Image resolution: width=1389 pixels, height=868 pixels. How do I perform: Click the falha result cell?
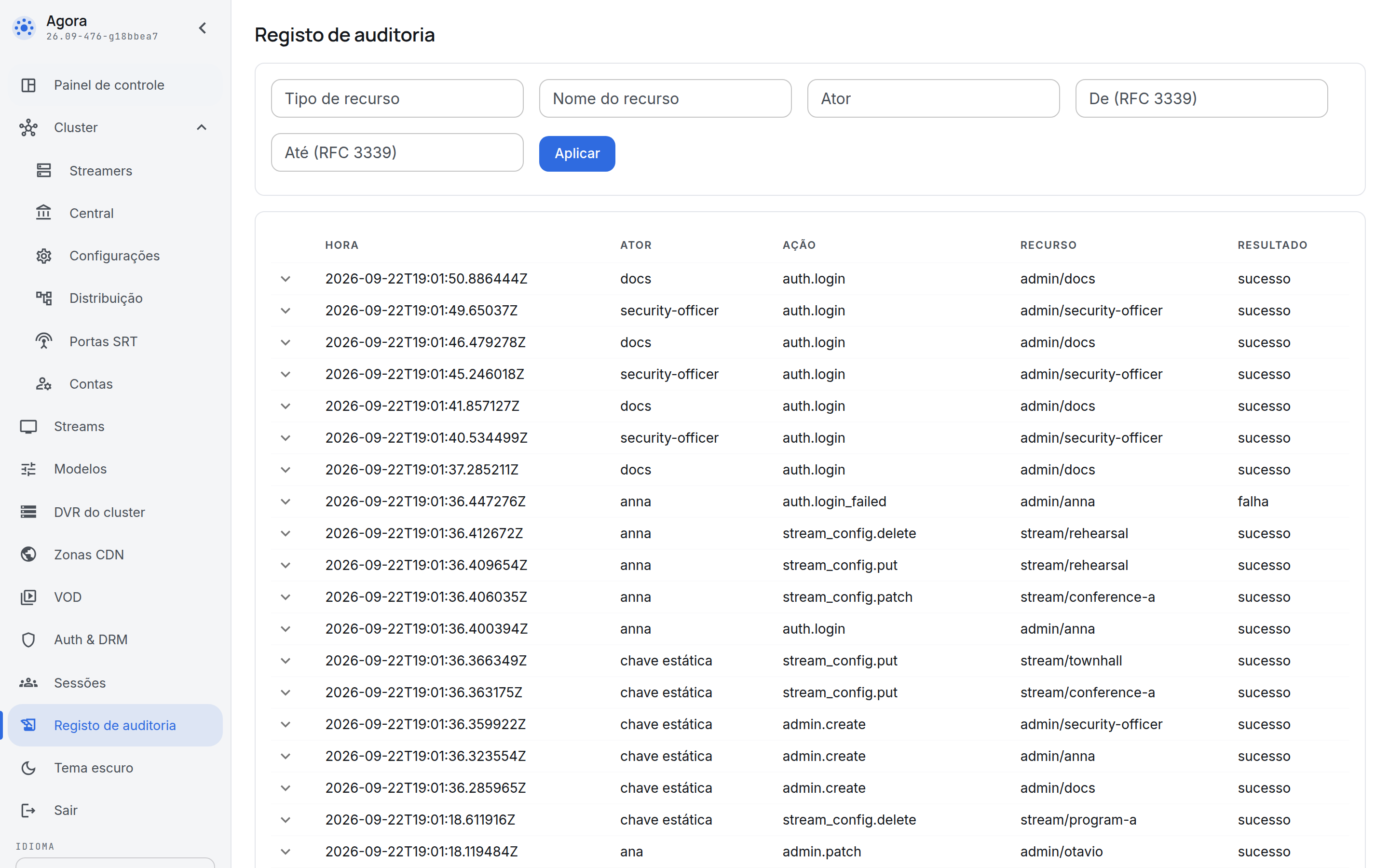pos(1253,502)
